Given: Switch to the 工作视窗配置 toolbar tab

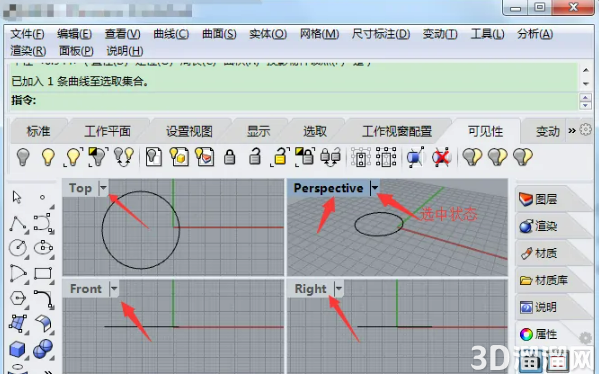Looking at the screenshot, I should coord(397,131).
